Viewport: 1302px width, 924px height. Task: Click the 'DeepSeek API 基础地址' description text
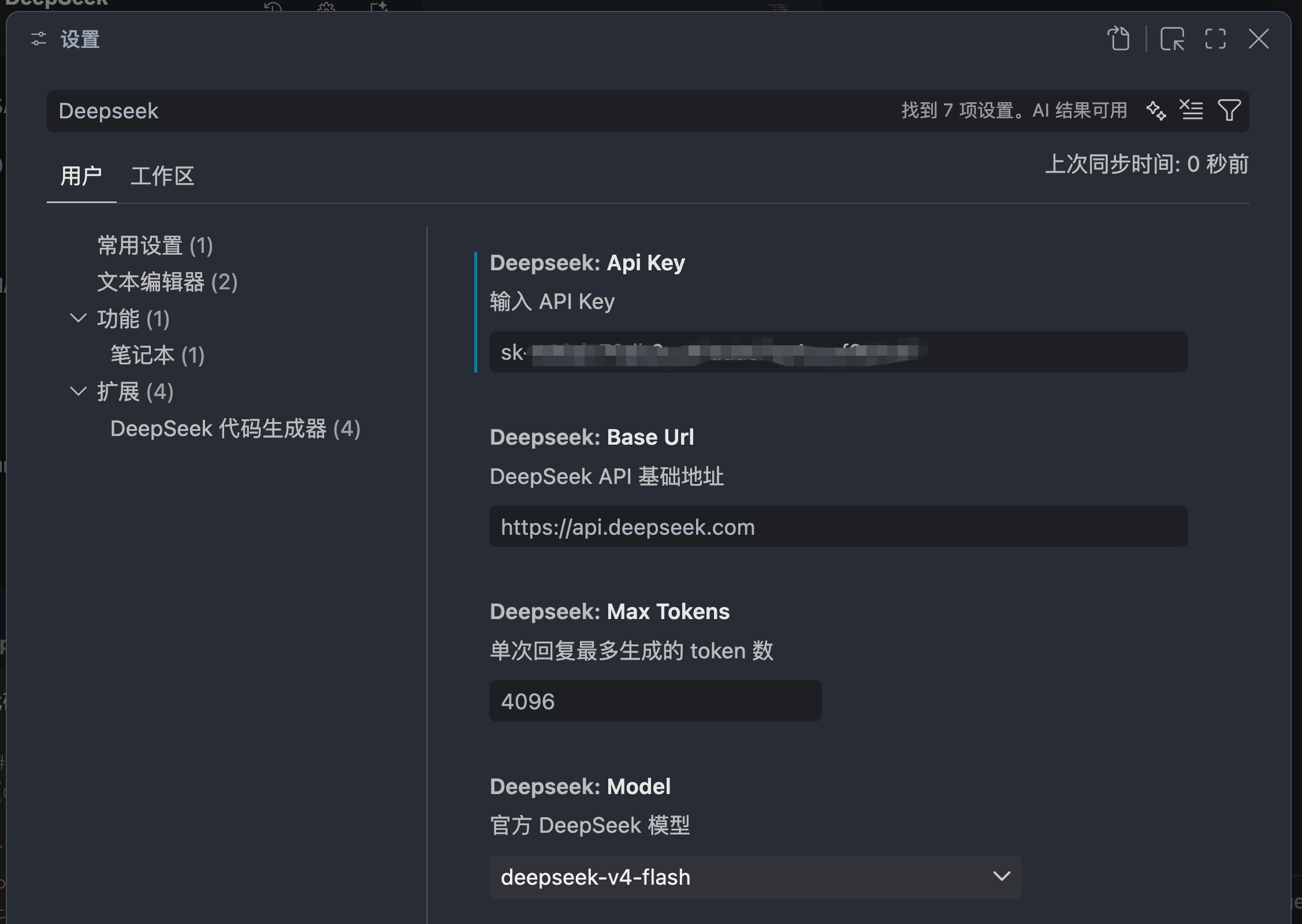(x=607, y=476)
